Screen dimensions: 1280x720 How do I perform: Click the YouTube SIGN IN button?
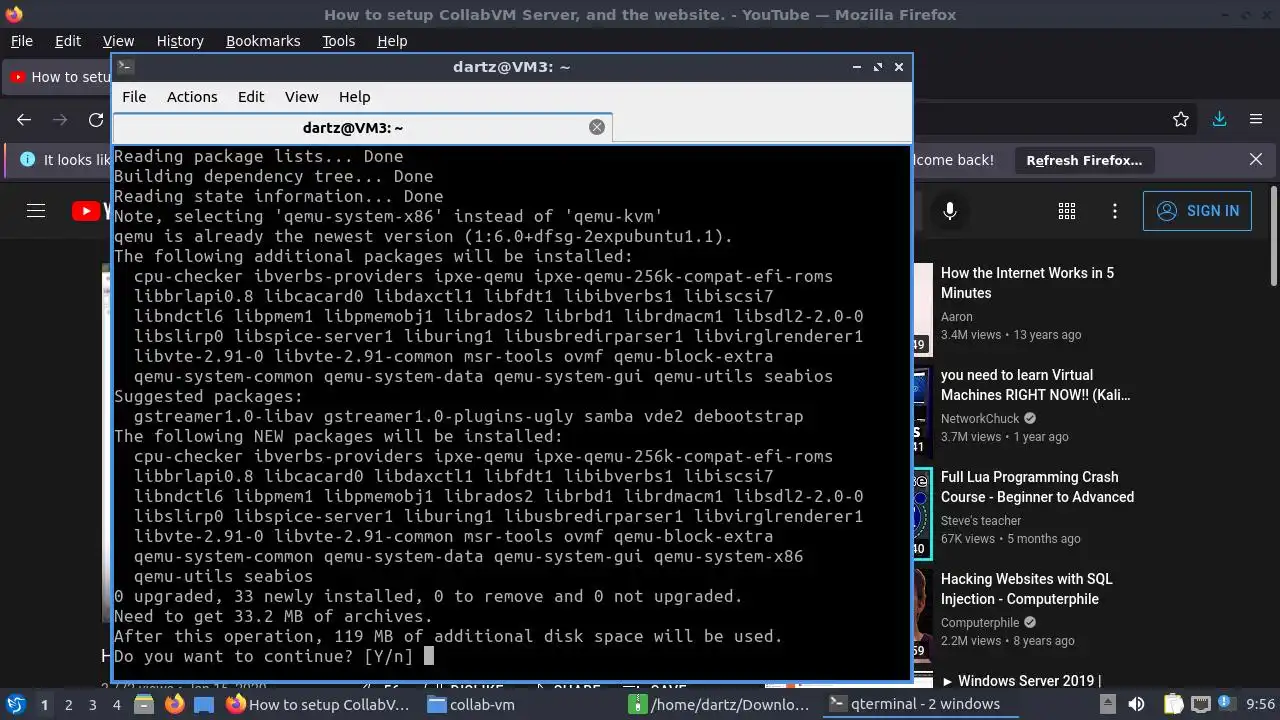[x=1197, y=211]
